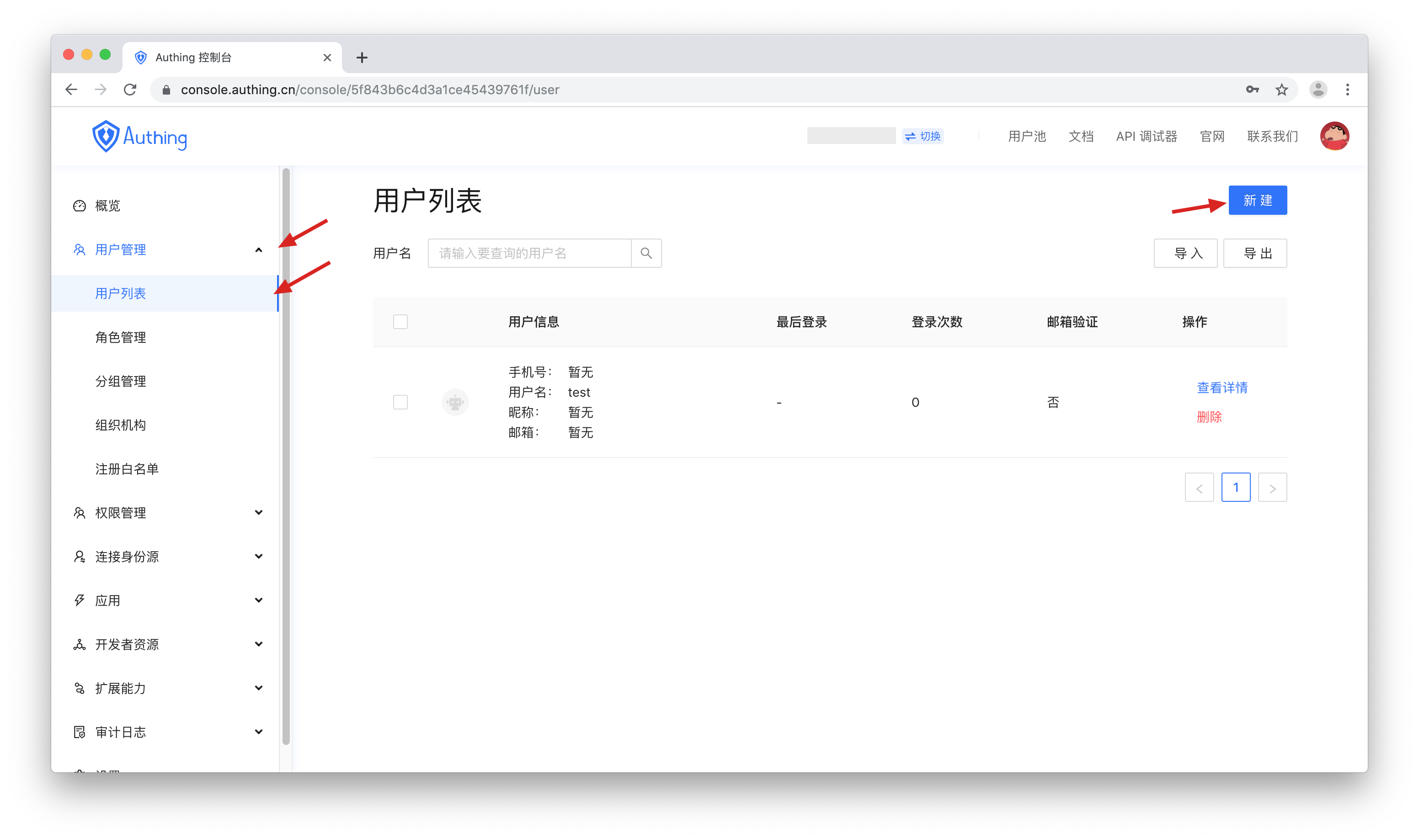Click the 概览 dashboard icon
Screen dimensions: 1419x840
(x=79, y=206)
